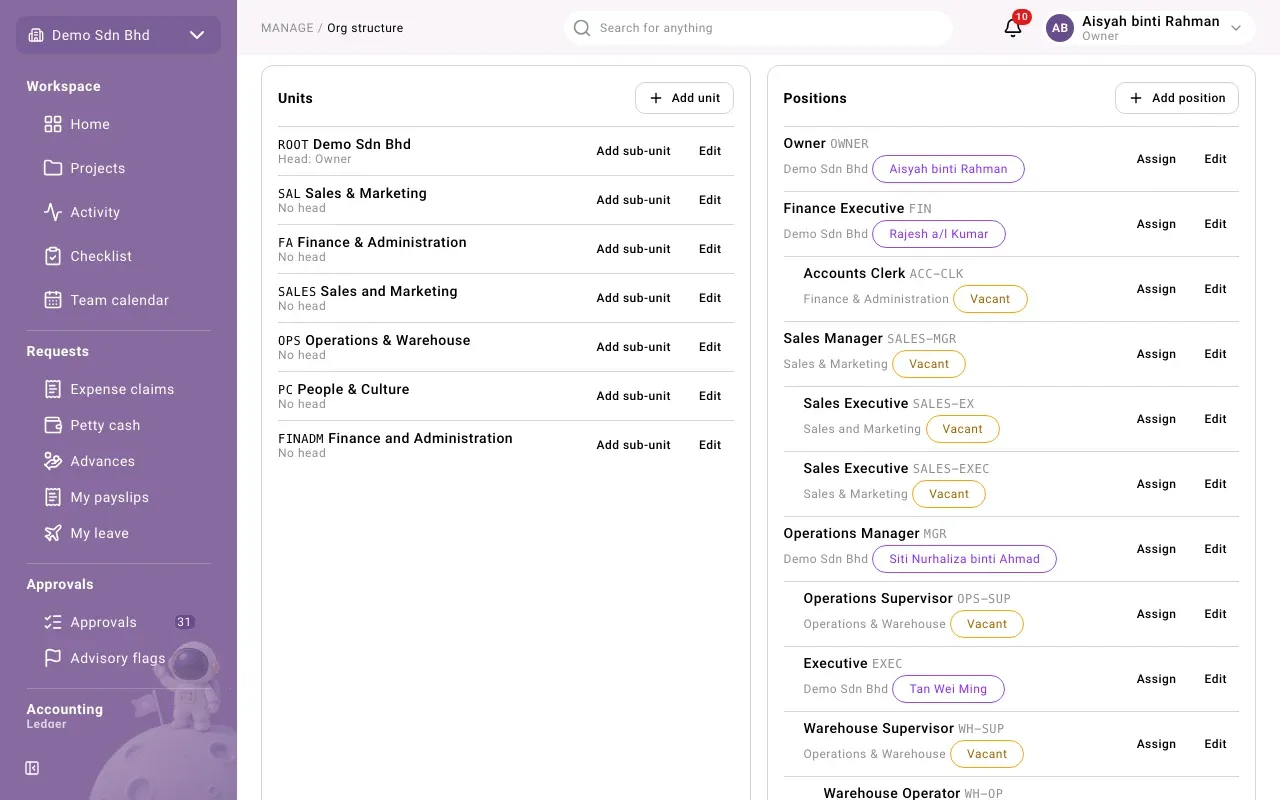Click the Rajesh a/l Kumar assignee chip

tap(939, 234)
